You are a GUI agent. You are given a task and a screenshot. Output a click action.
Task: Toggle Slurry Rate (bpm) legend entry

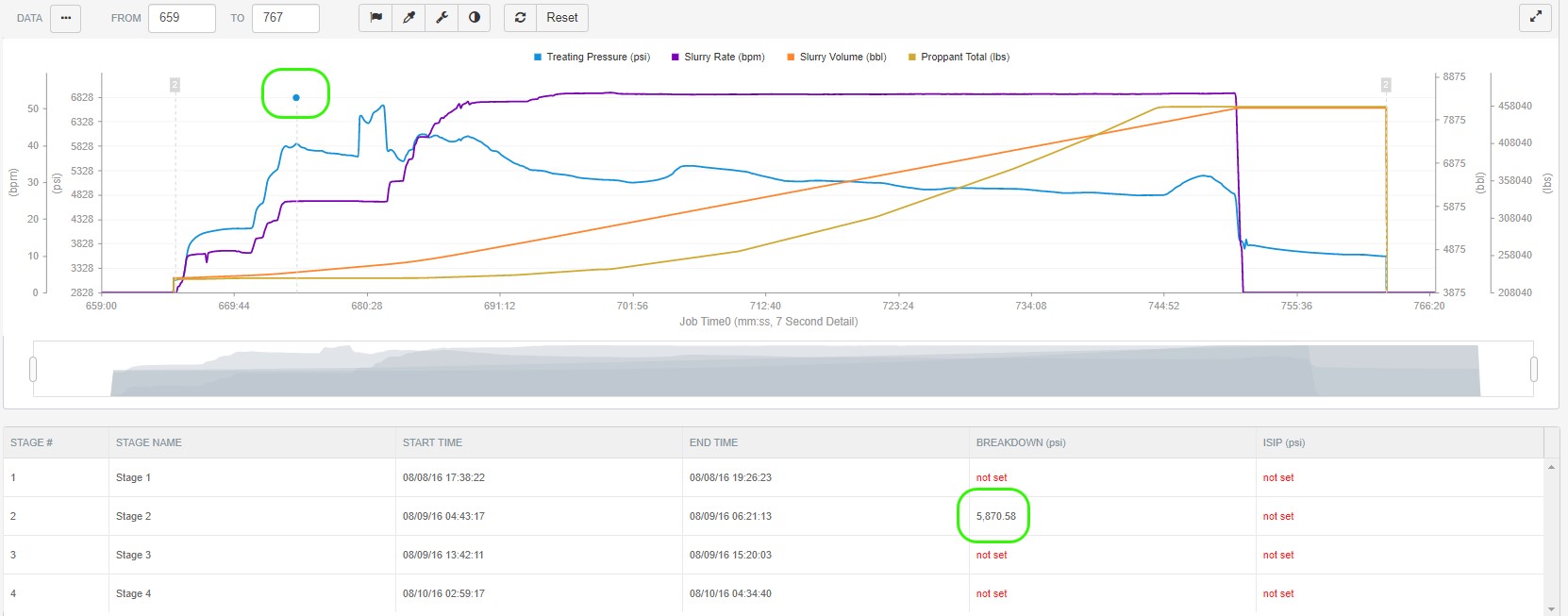point(718,58)
